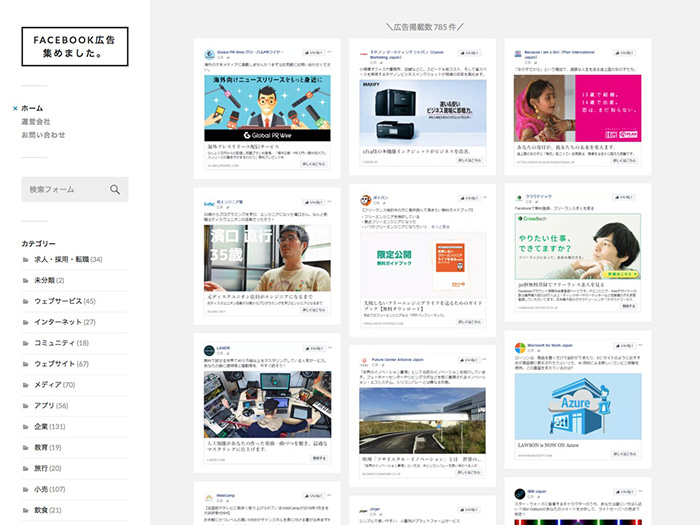The width and height of the screenshot is (700, 525).
Task: Open the お問い合わせ menu item
Action: [x=43, y=135]
